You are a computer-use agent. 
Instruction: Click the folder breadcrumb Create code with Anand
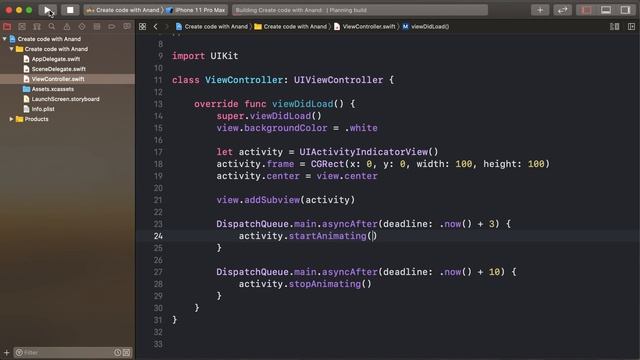coord(291,27)
